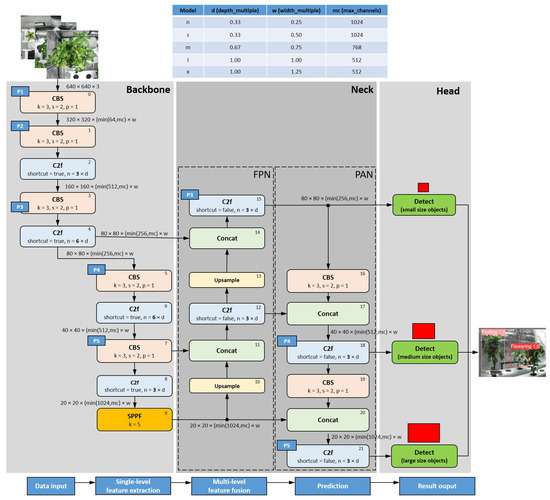Click the d (depth_multiple) column header
The height and width of the screenshot is (500, 550).
pyautogui.click(x=235, y=10)
